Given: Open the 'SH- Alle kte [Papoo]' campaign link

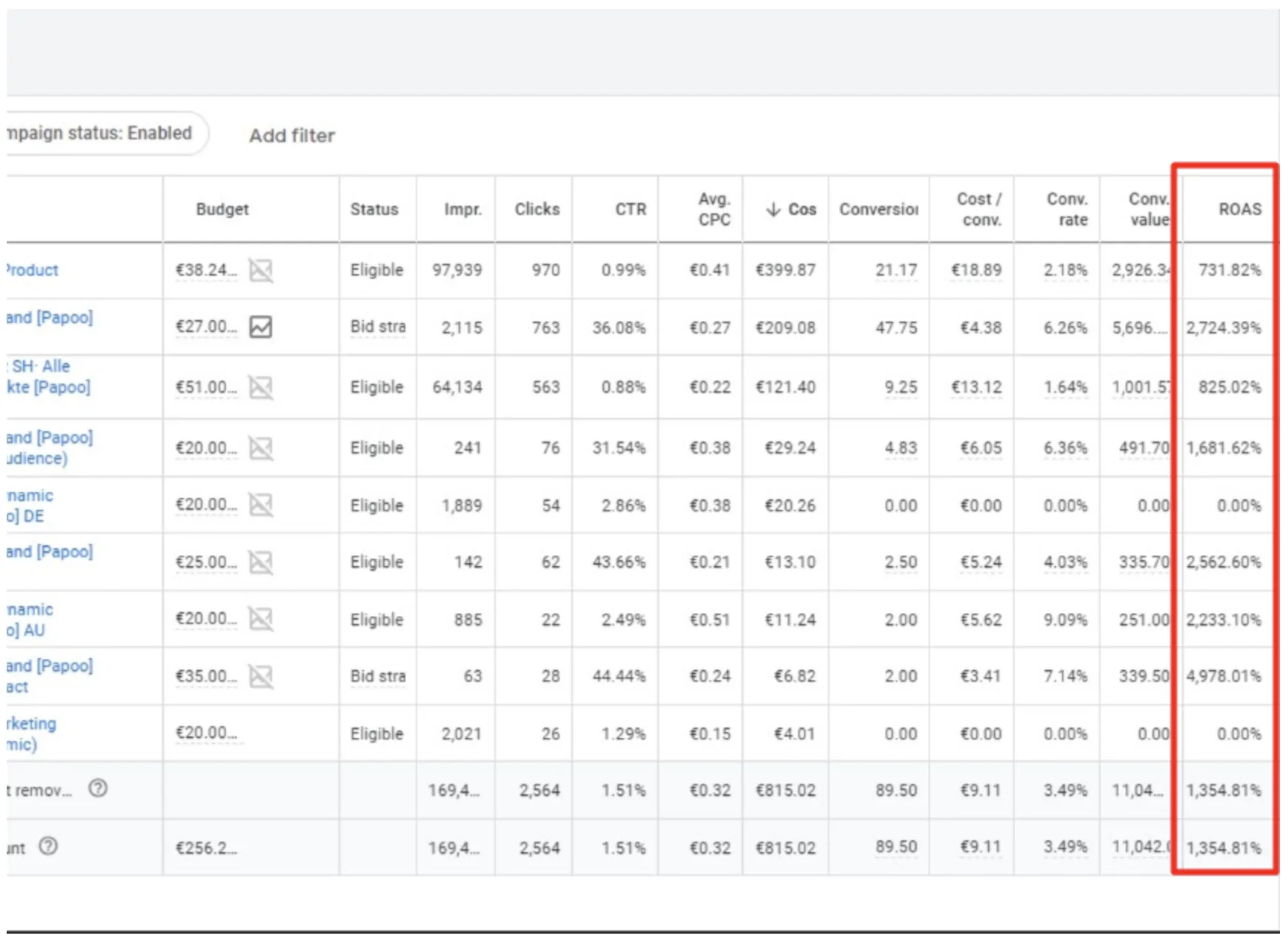Looking at the screenshot, I should [49, 376].
